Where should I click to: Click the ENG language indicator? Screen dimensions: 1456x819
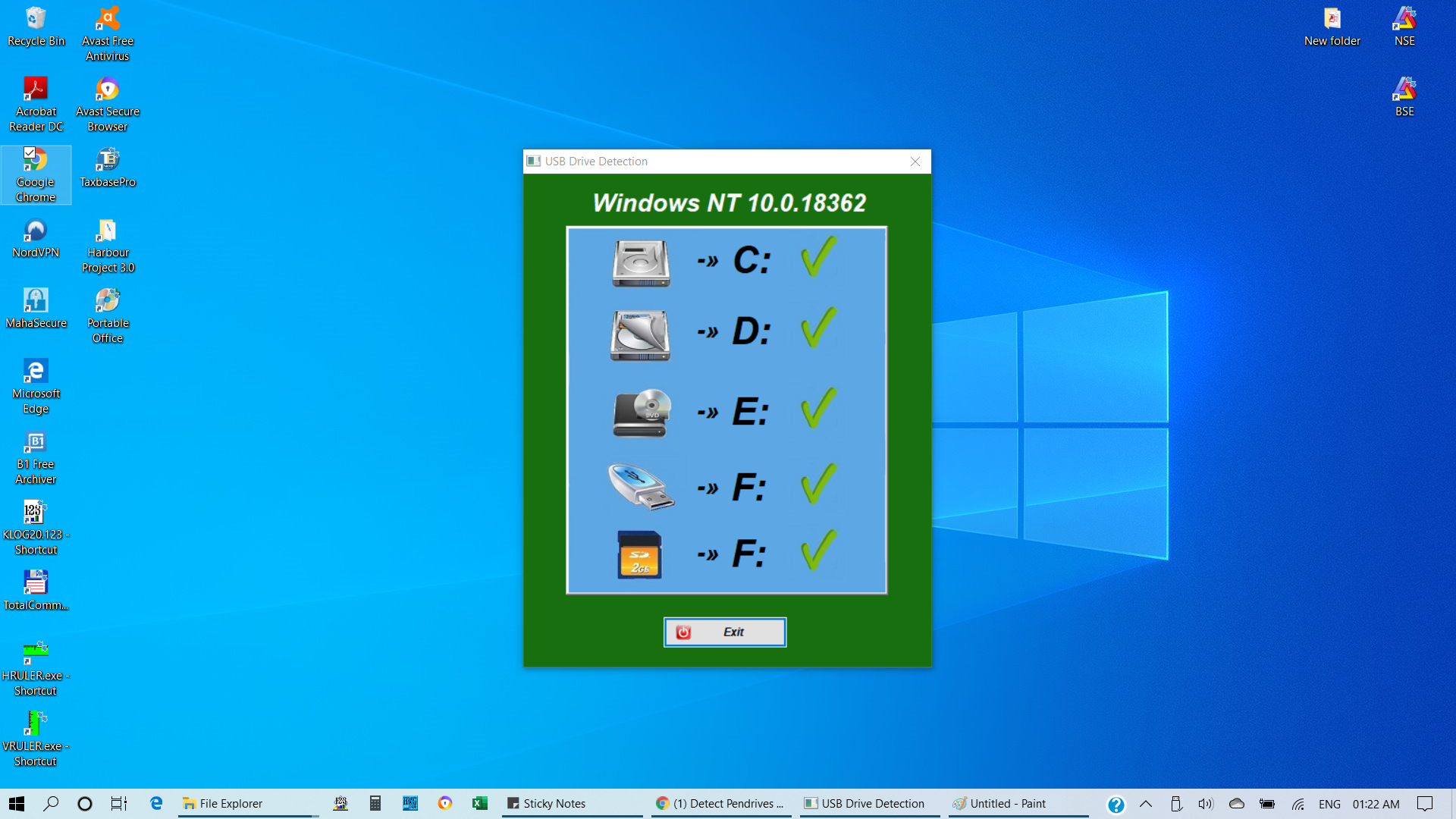(1329, 803)
